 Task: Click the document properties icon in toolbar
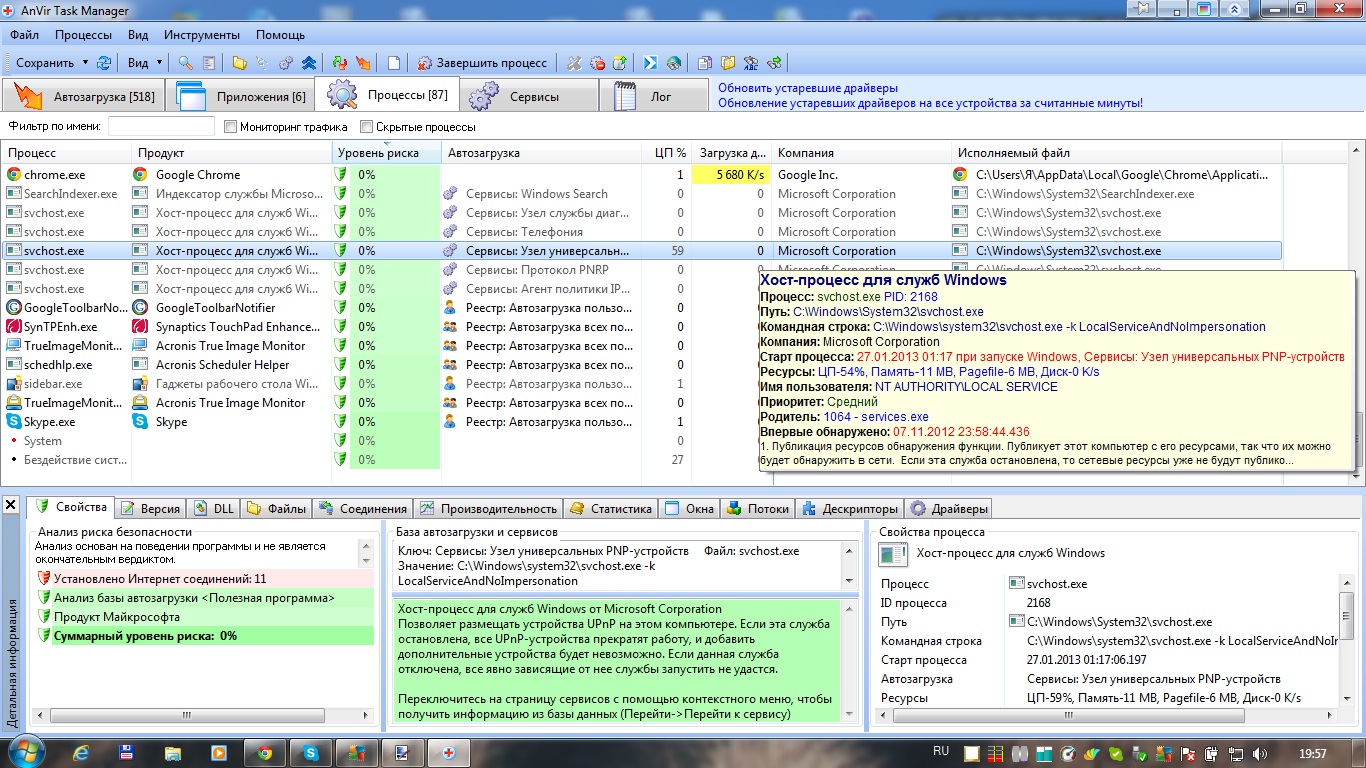pyautogui.click(x=209, y=63)
